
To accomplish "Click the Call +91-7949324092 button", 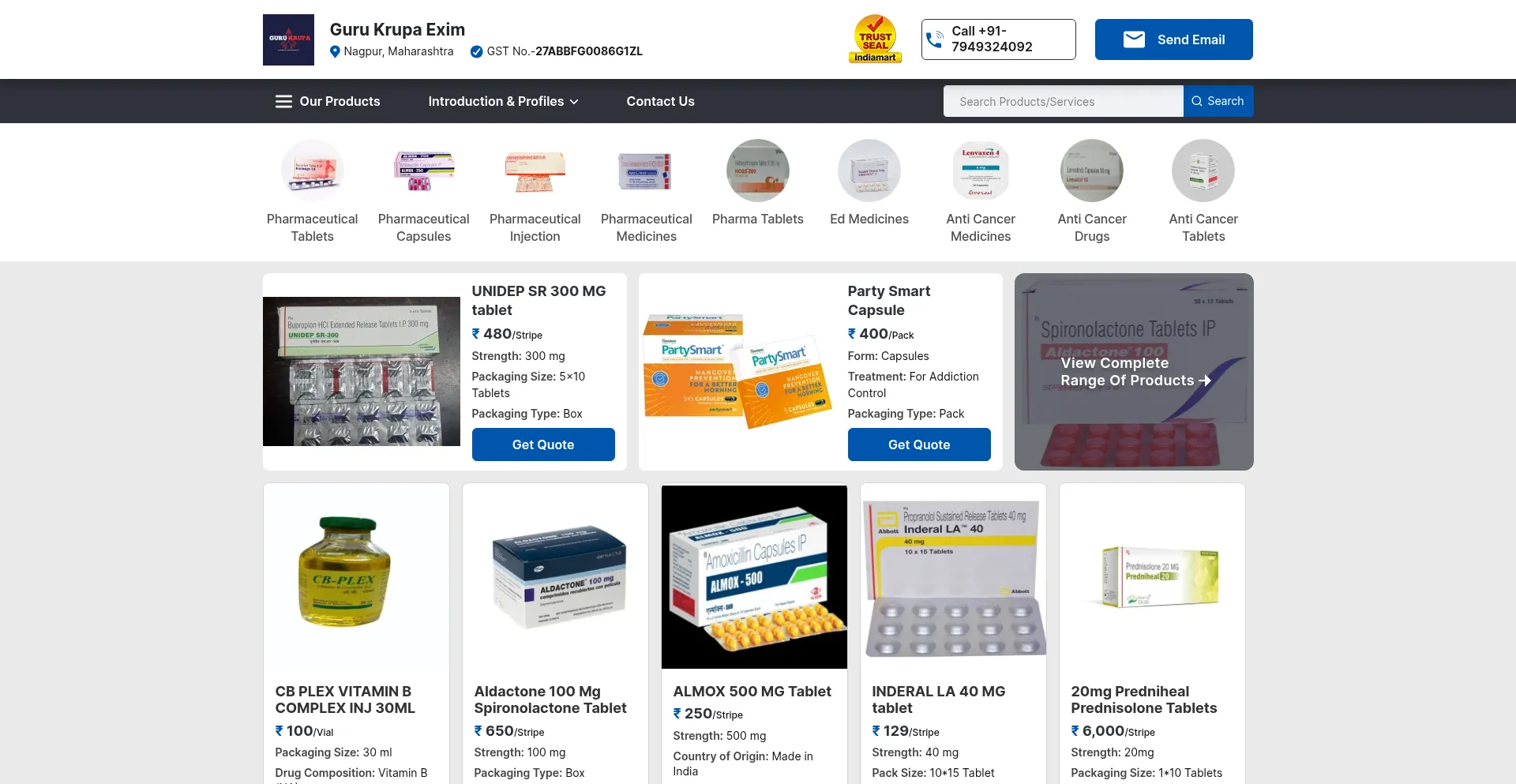I will click(x=998, y=39).
